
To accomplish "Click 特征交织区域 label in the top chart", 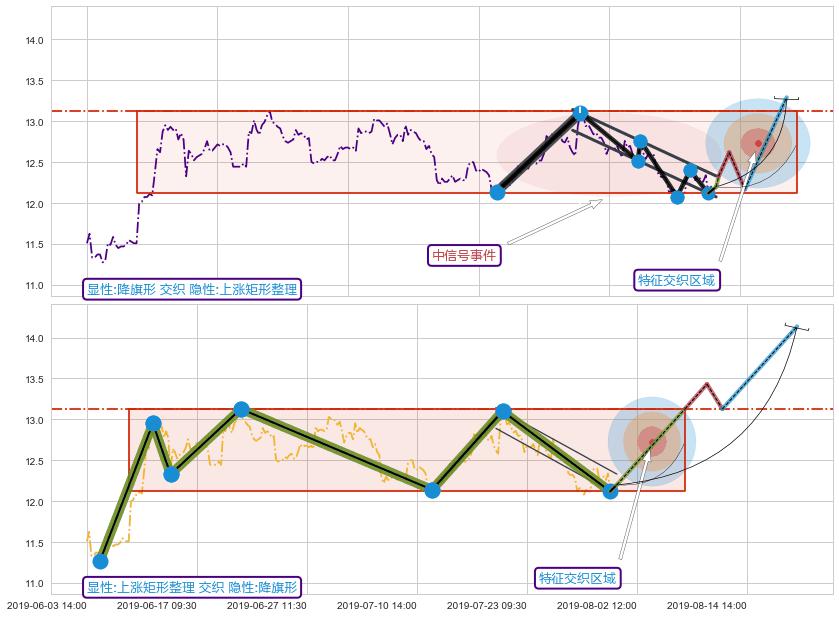I will point(677,280).
